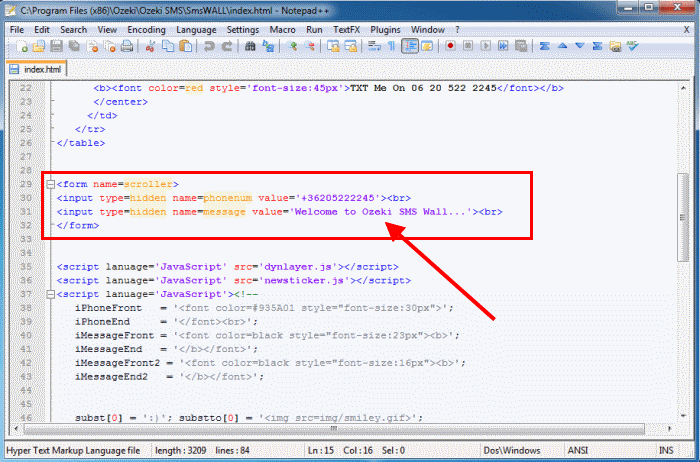Open user defined language dialog icon
Viewport: 700px width, 462px height.
pos(427,46)
